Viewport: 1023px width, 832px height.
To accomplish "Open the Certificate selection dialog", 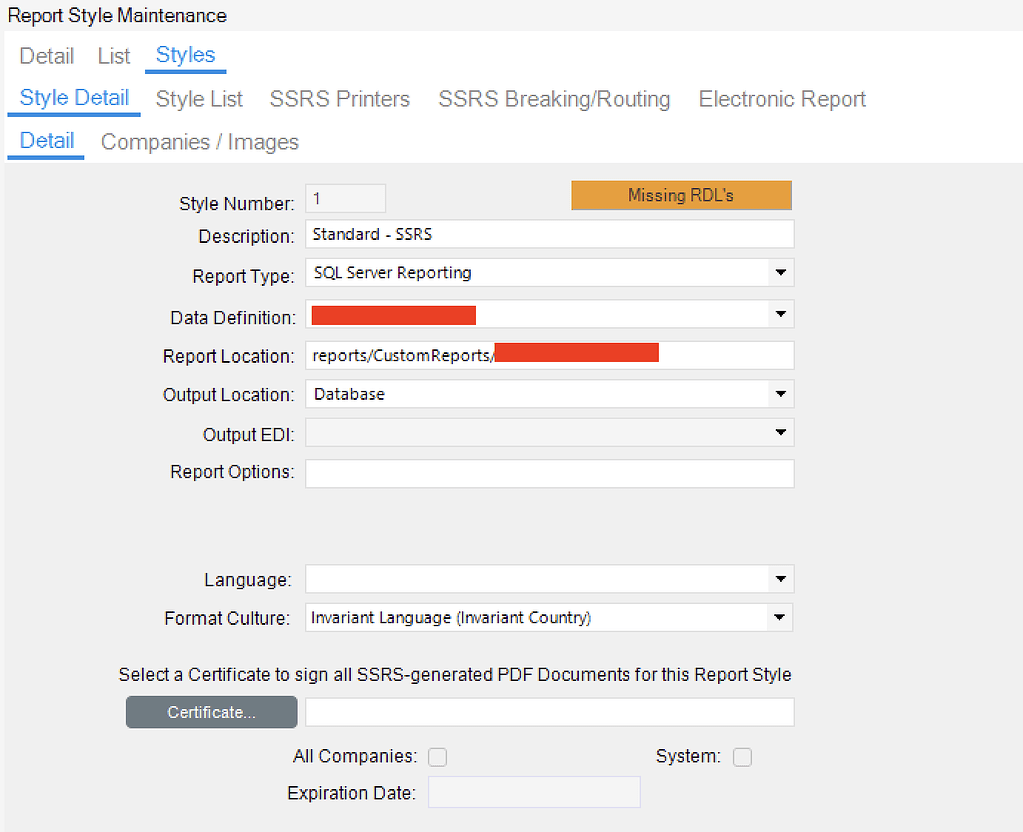I will pos(211,712).
